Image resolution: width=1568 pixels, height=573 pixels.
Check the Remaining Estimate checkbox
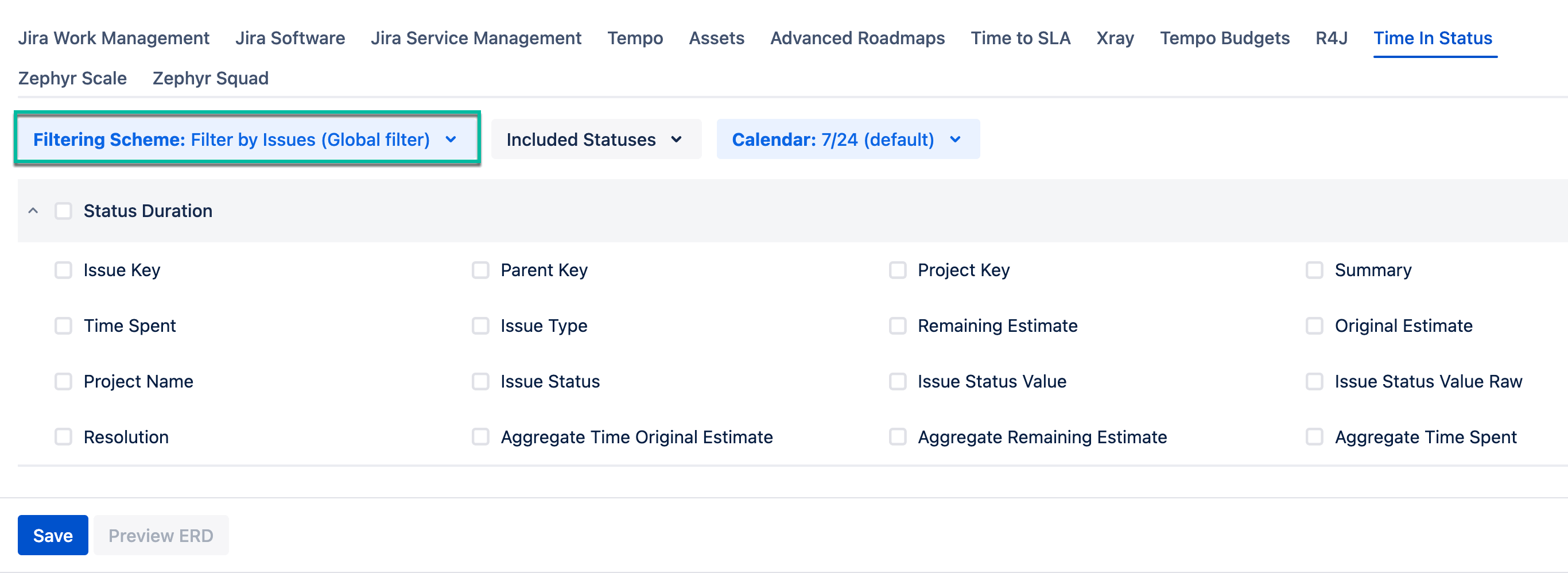[897, 326]
